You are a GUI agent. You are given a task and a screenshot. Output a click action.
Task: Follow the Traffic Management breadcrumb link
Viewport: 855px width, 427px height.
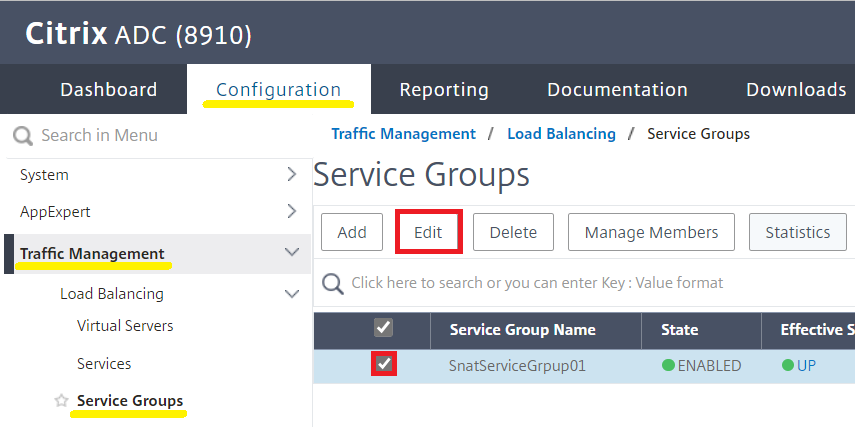(404, 134)
